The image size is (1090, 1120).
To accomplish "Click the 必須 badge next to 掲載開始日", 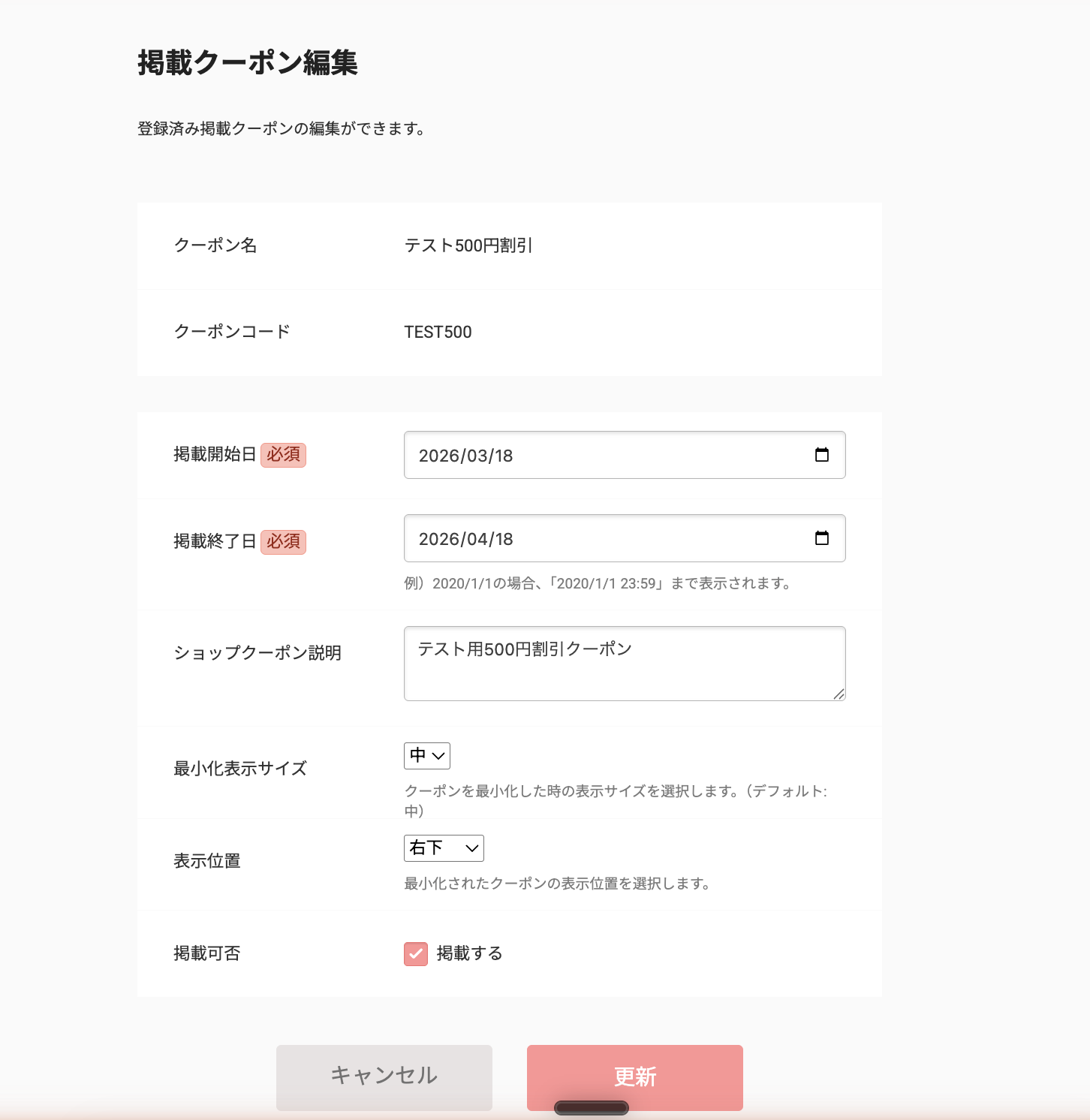I will (x=284, y=455).
